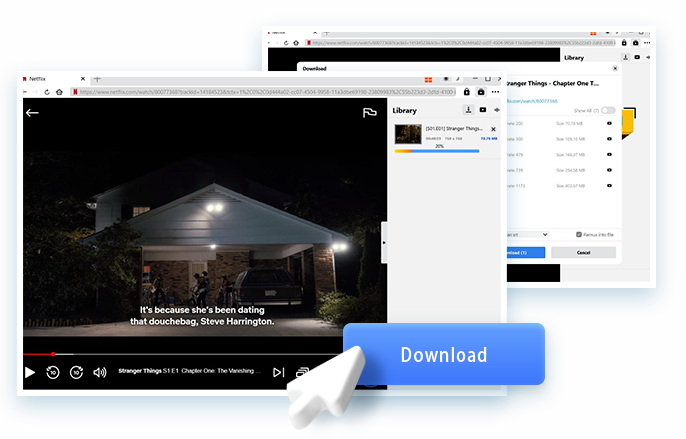
Task: Toggle eye icon for Size 70.78 MB row
Action: (x=609, y=123)
